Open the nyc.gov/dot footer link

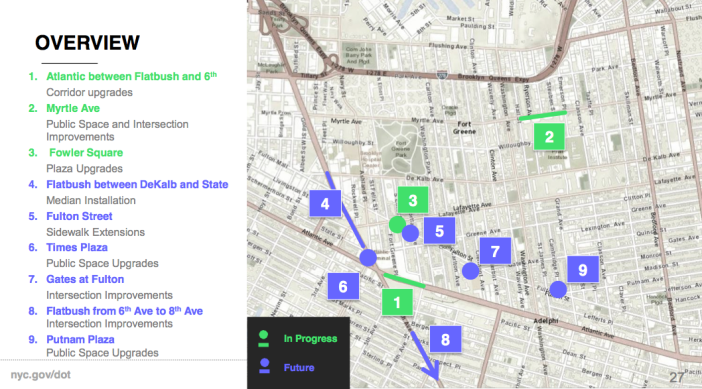[41, 375]
